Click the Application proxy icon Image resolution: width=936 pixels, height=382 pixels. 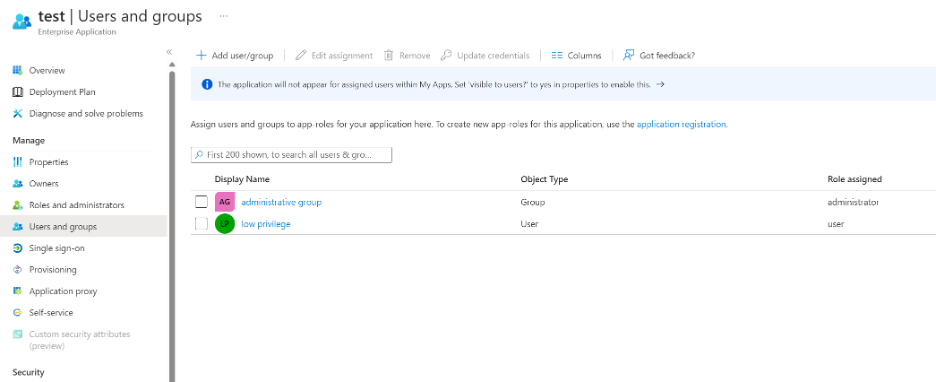17,291
